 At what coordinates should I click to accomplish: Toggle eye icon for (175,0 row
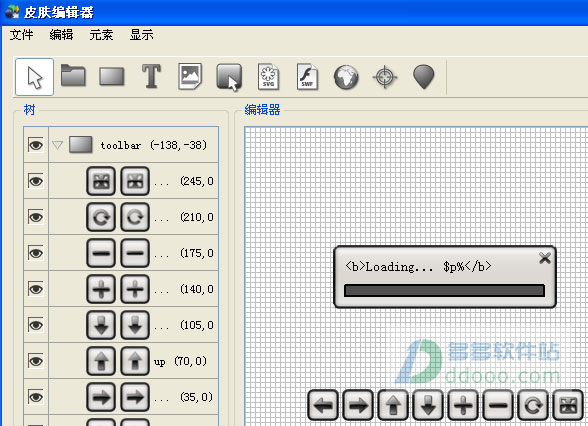tap(36, 253)
